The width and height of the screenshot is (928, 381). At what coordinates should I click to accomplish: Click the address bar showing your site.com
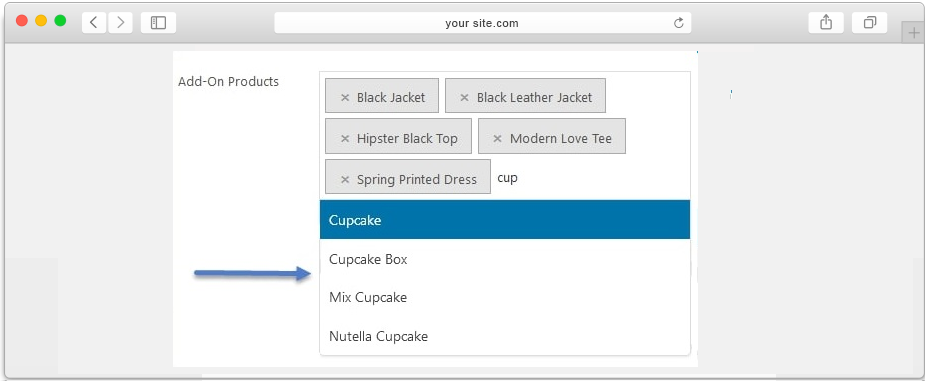482,23
